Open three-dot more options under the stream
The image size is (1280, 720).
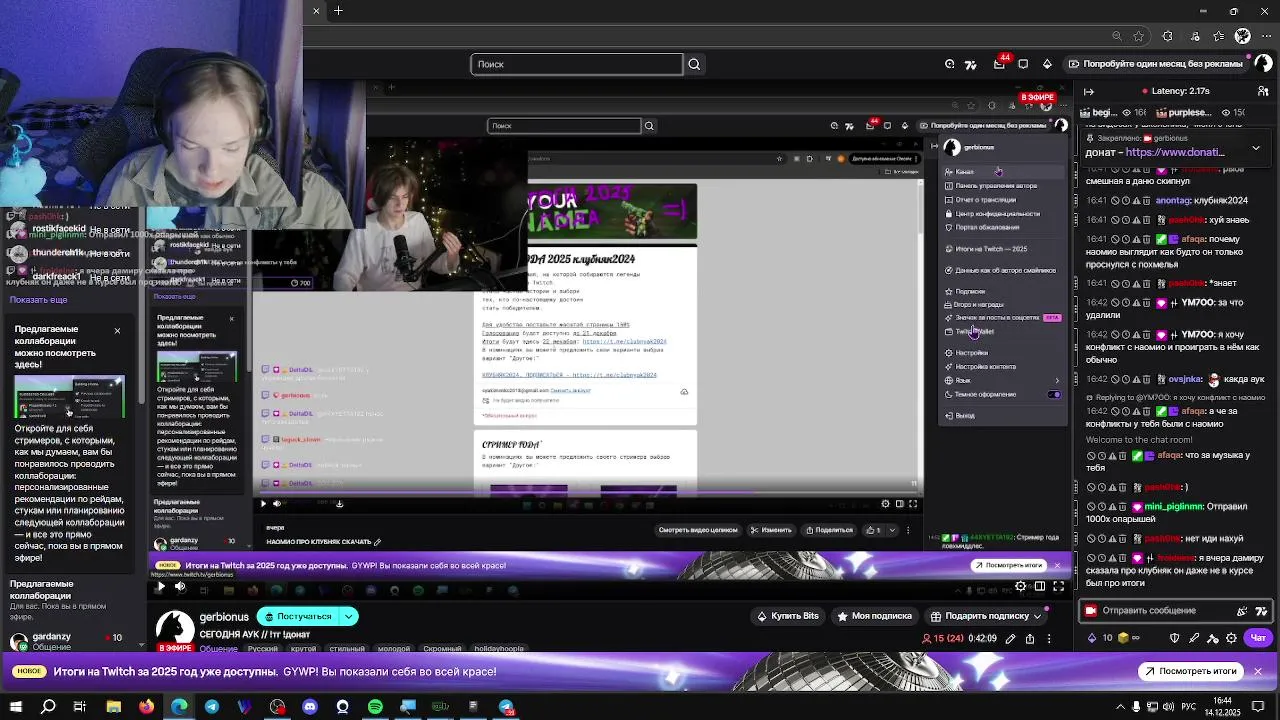coord(1050,638)
